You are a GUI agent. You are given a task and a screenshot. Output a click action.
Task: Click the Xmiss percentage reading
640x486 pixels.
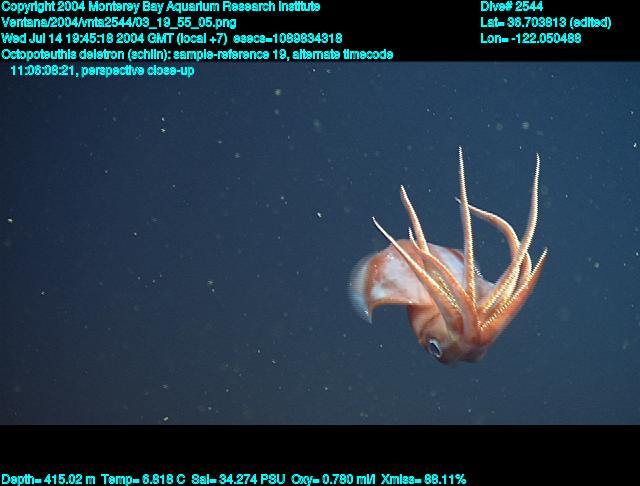pyautogui.click(x=426, y=479)
